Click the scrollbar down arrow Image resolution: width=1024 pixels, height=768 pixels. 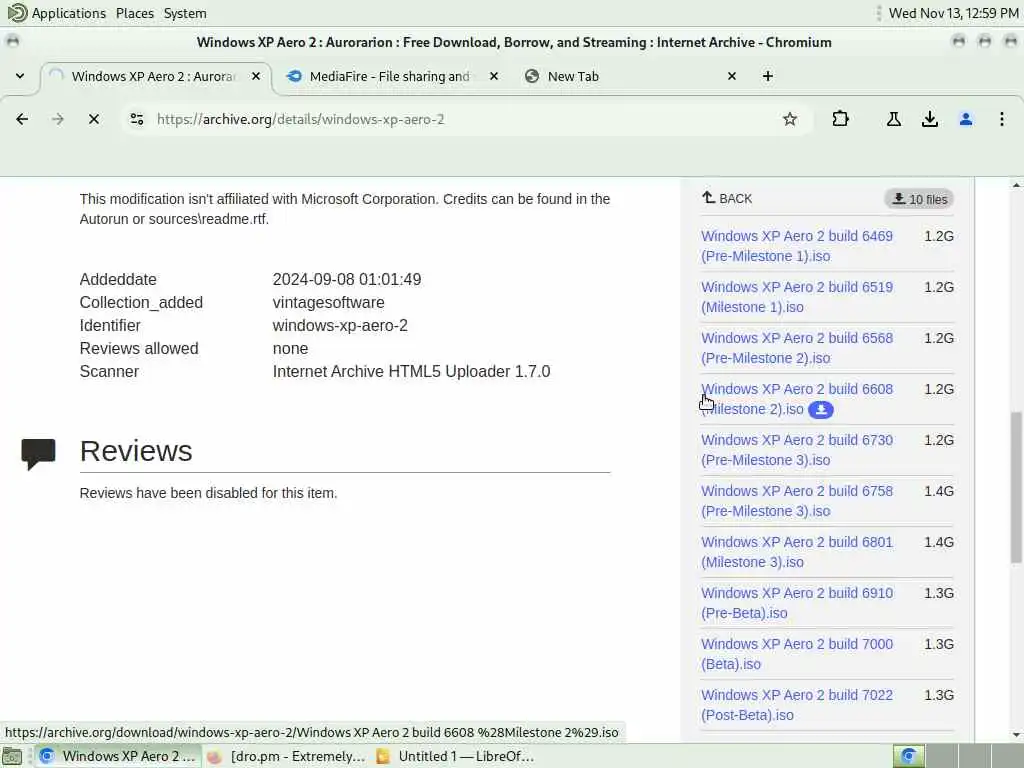[x=1016, y=735]
